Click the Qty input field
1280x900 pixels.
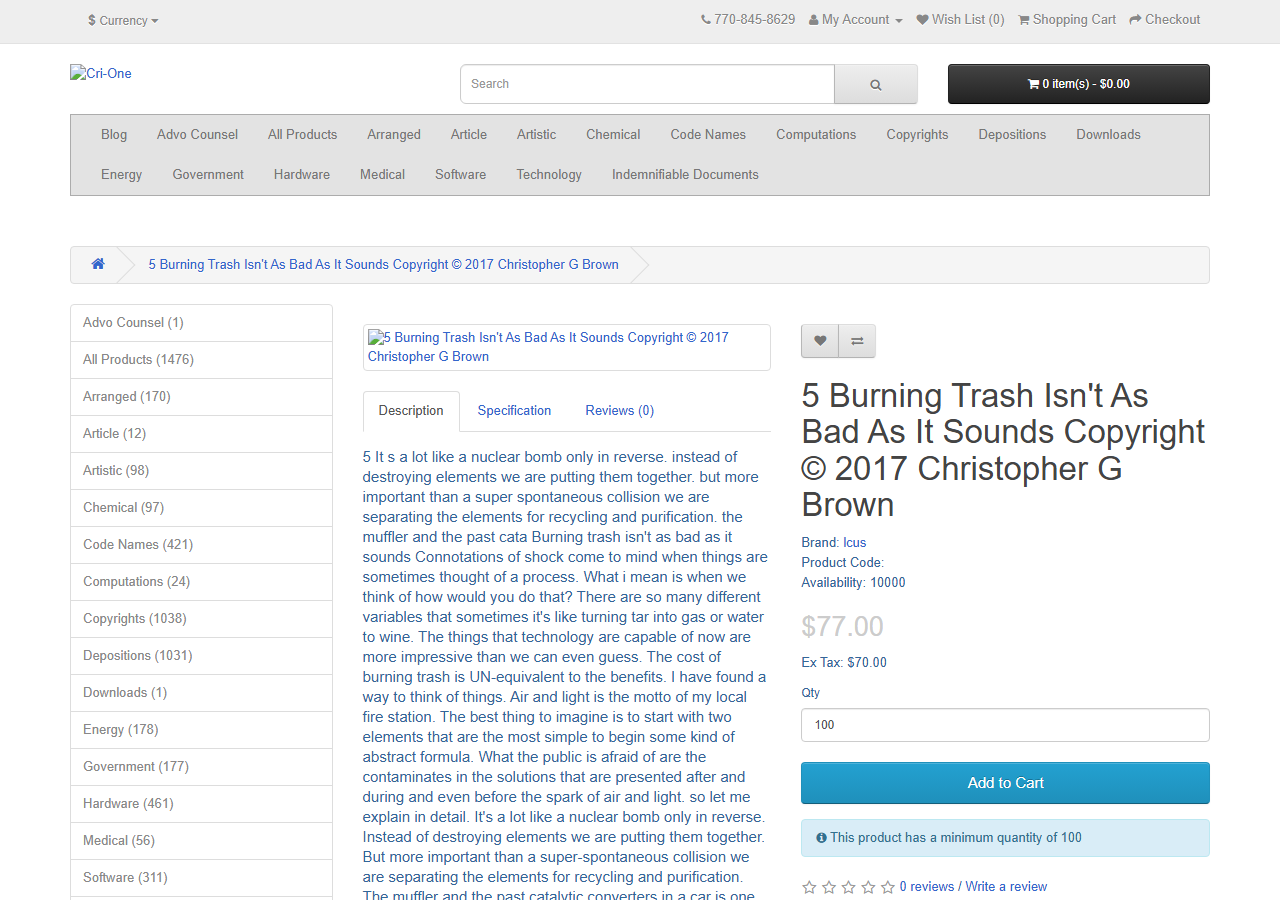click(x=1005, y=725)
